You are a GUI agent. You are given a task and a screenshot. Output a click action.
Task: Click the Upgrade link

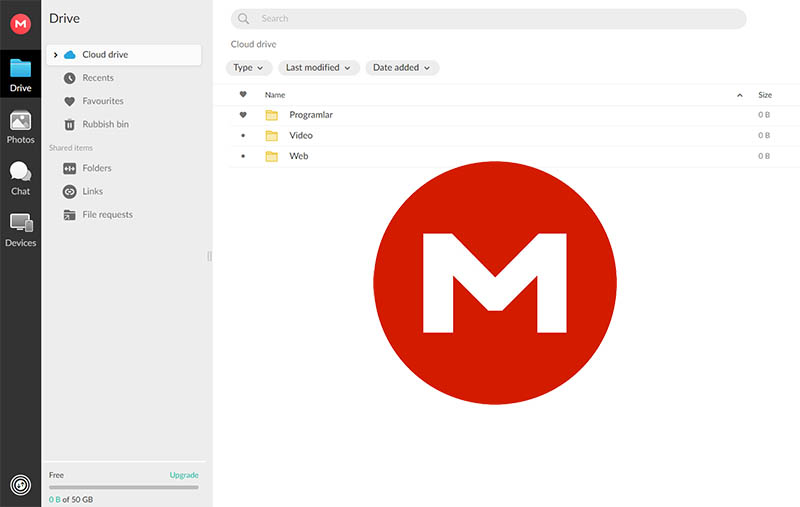pos(184,475)
